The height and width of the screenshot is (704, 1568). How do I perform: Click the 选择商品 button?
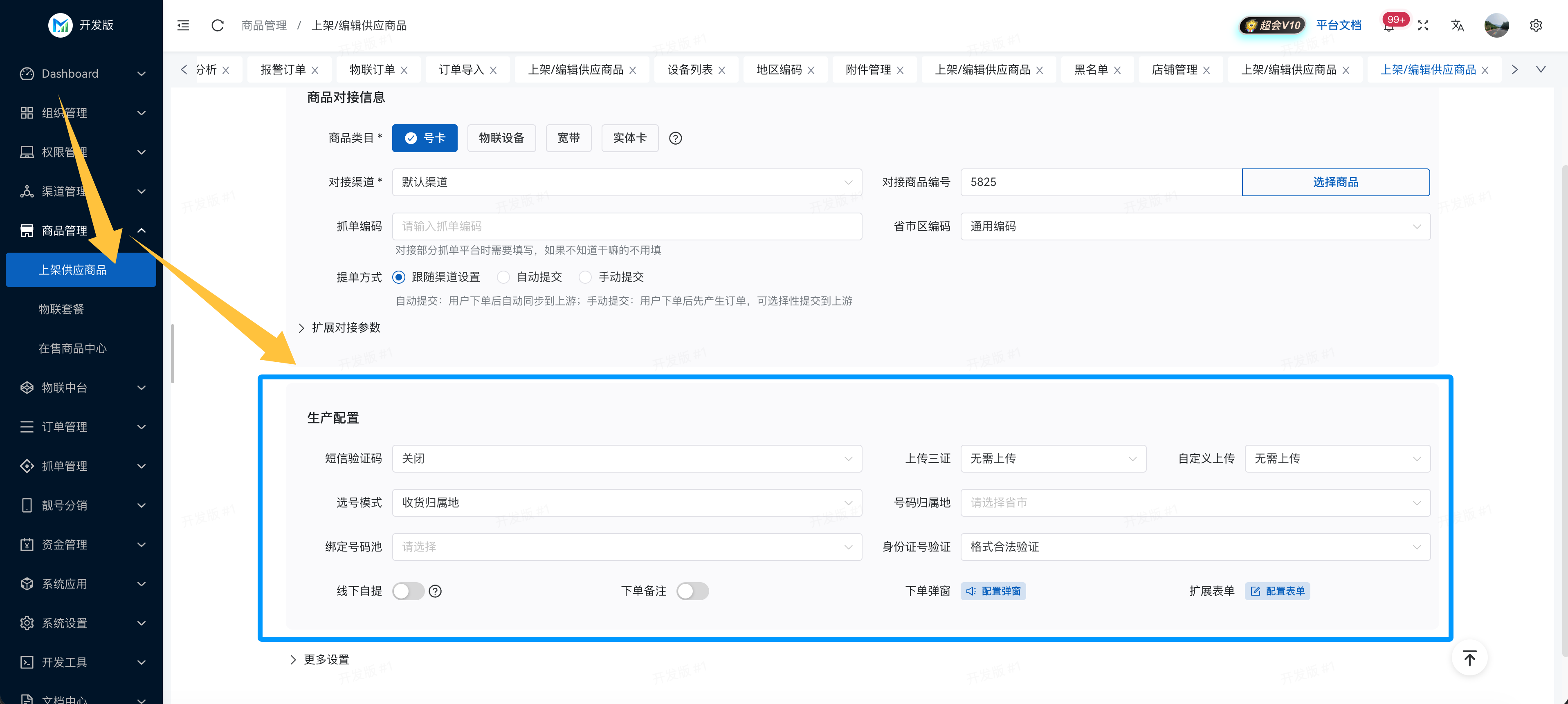point(1335,182)
